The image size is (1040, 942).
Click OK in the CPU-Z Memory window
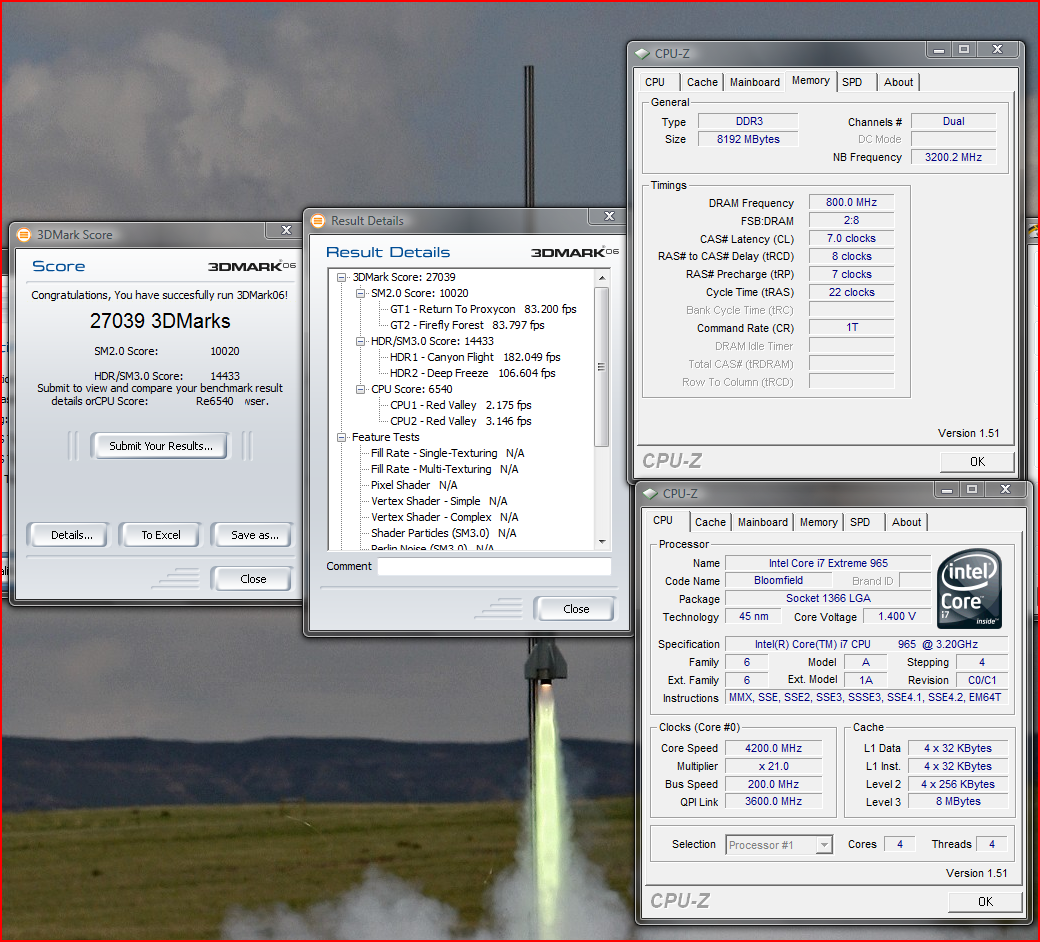tap(977, 462)
